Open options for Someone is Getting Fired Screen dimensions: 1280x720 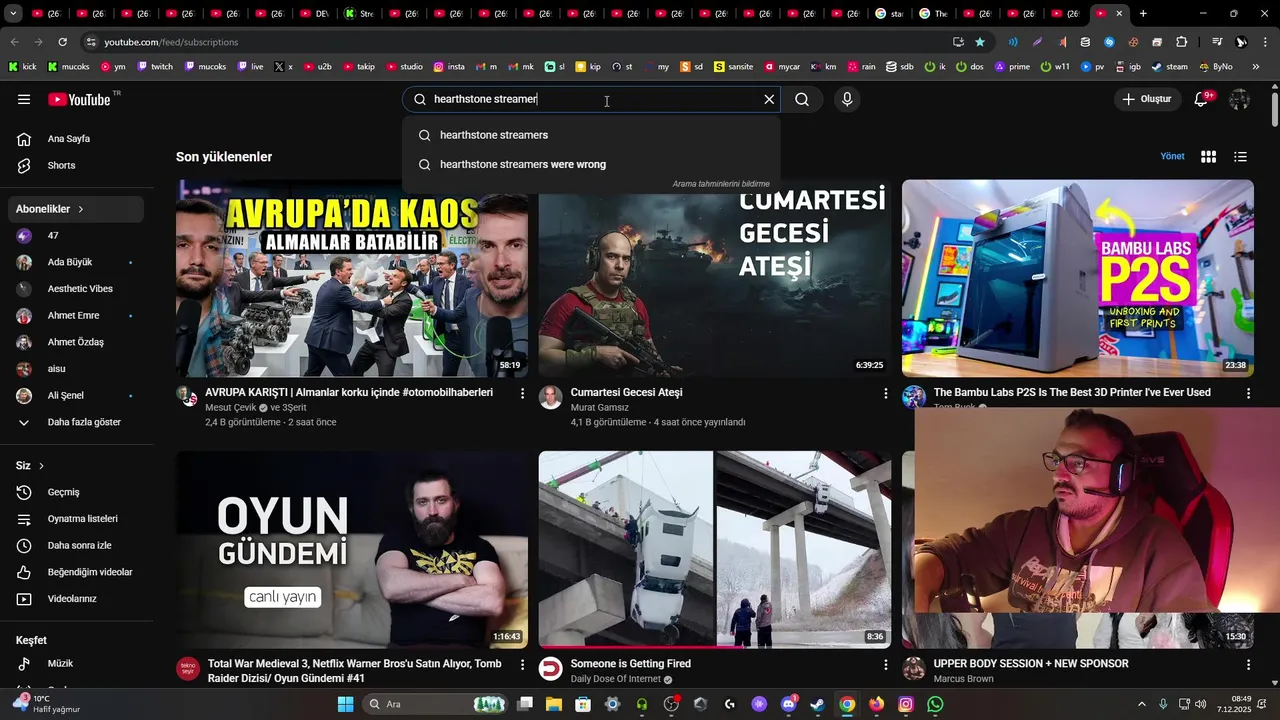click(x=885, y=665)
